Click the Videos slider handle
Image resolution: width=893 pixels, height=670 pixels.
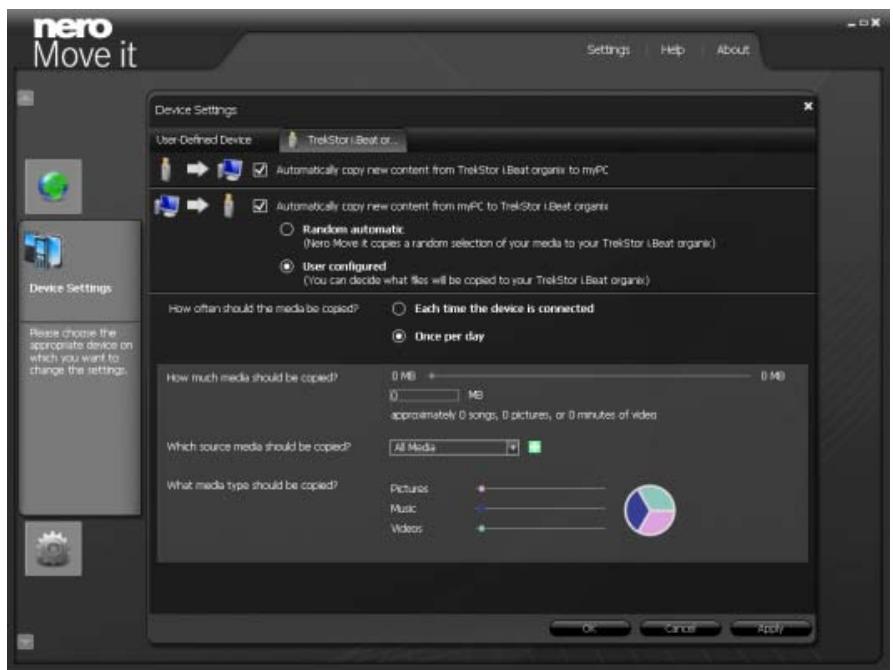pyautogui.click(x=481, y=528)
